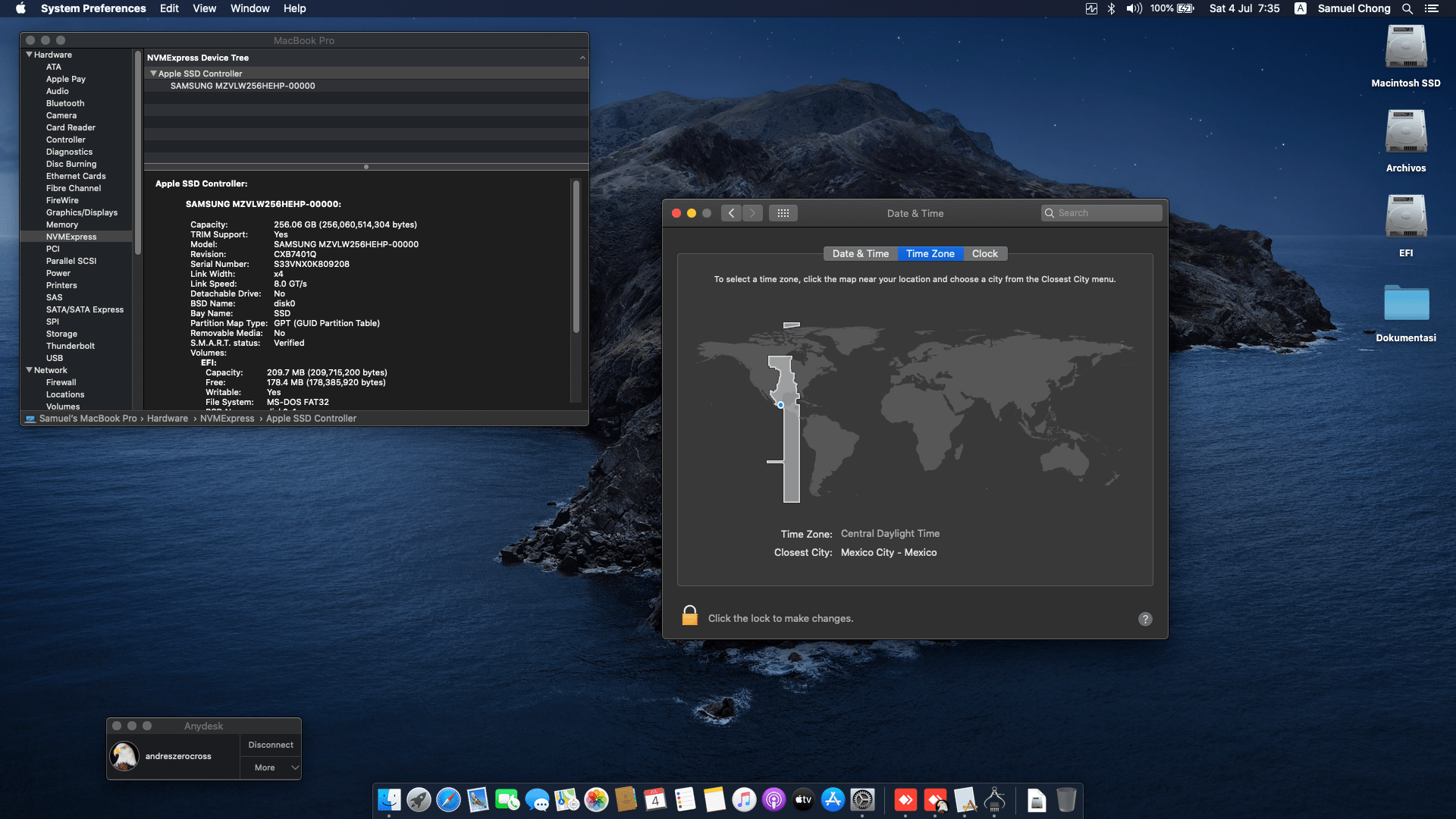Click the sidebar scrollbar in MacBook Pro window
1456x819 pixels.
point(138,153)
